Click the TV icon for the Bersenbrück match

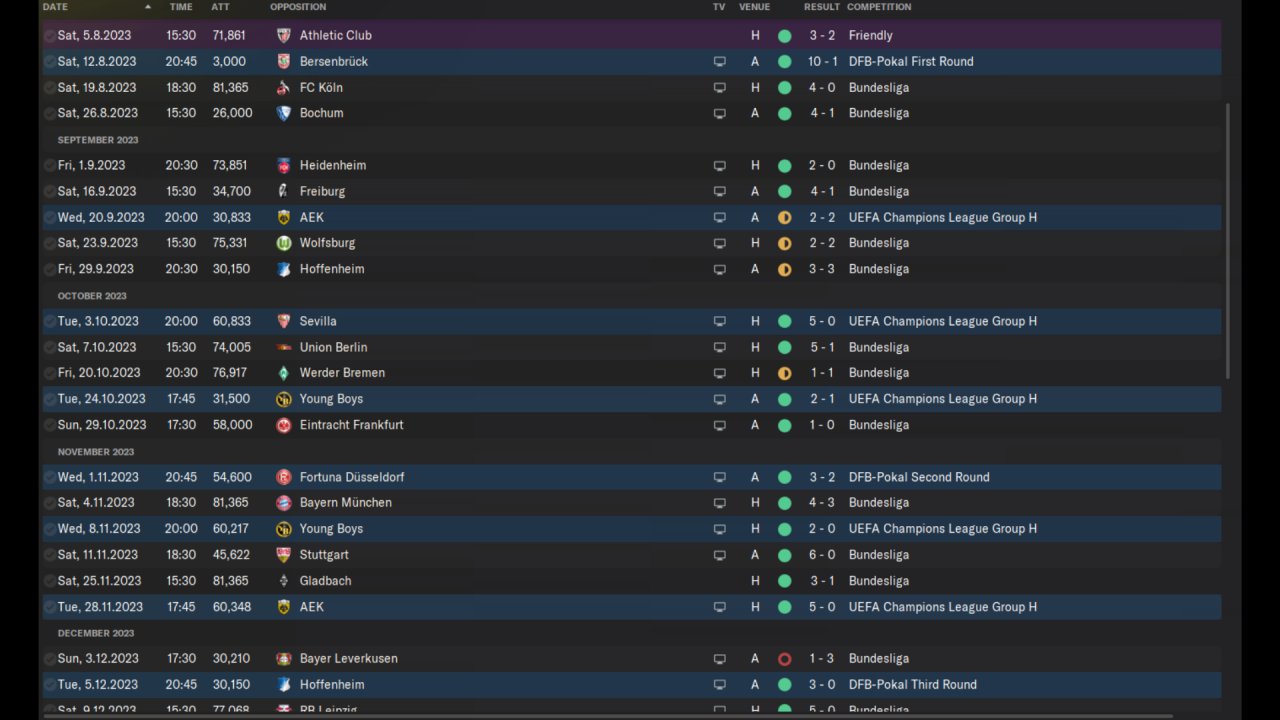[x=719, y=62]
